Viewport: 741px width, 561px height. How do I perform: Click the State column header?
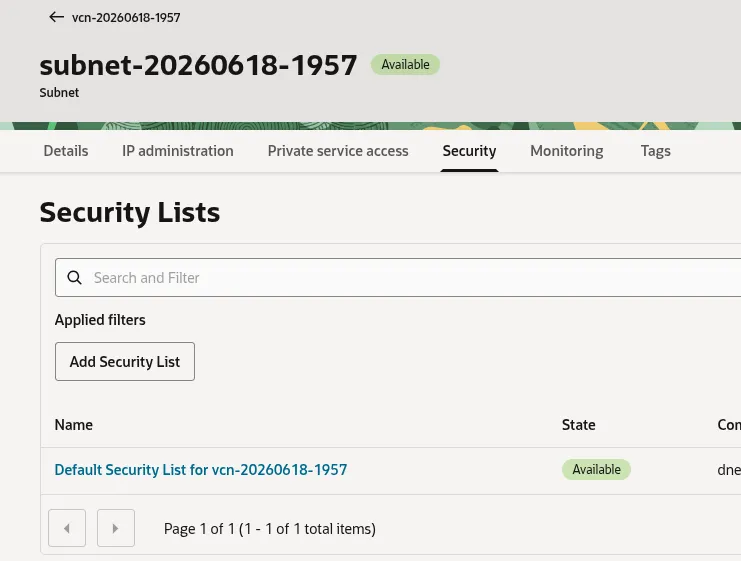[x=578, y=424]
